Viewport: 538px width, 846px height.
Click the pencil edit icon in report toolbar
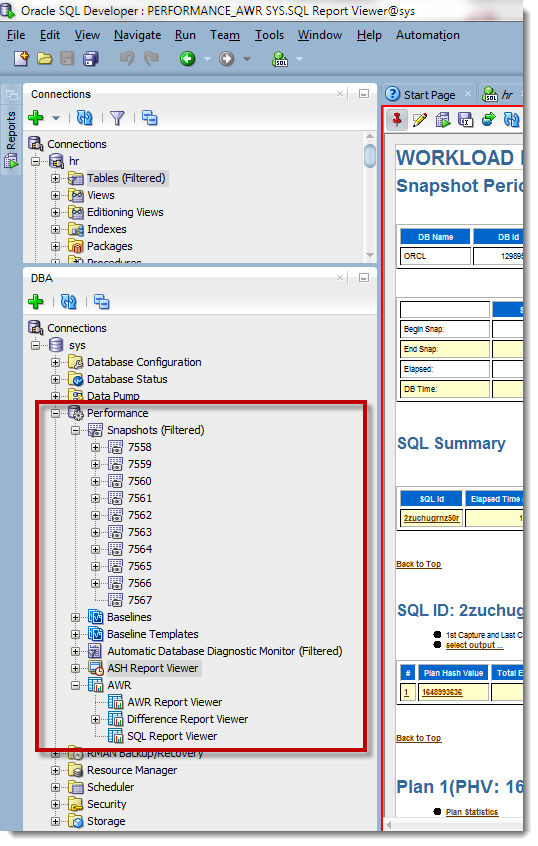click(x=420, y=119)
